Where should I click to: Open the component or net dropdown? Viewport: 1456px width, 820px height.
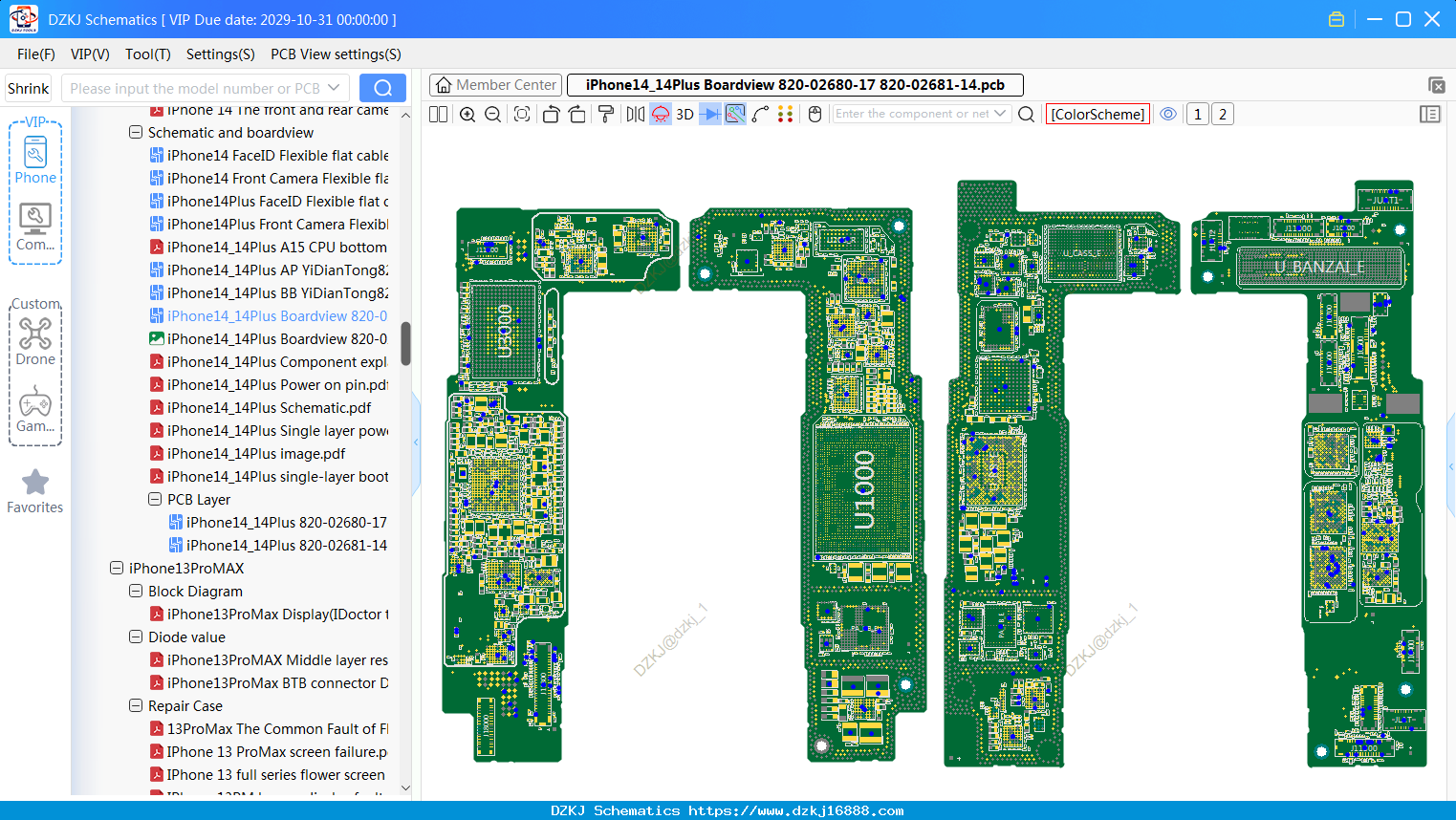tap(1000, 114)
